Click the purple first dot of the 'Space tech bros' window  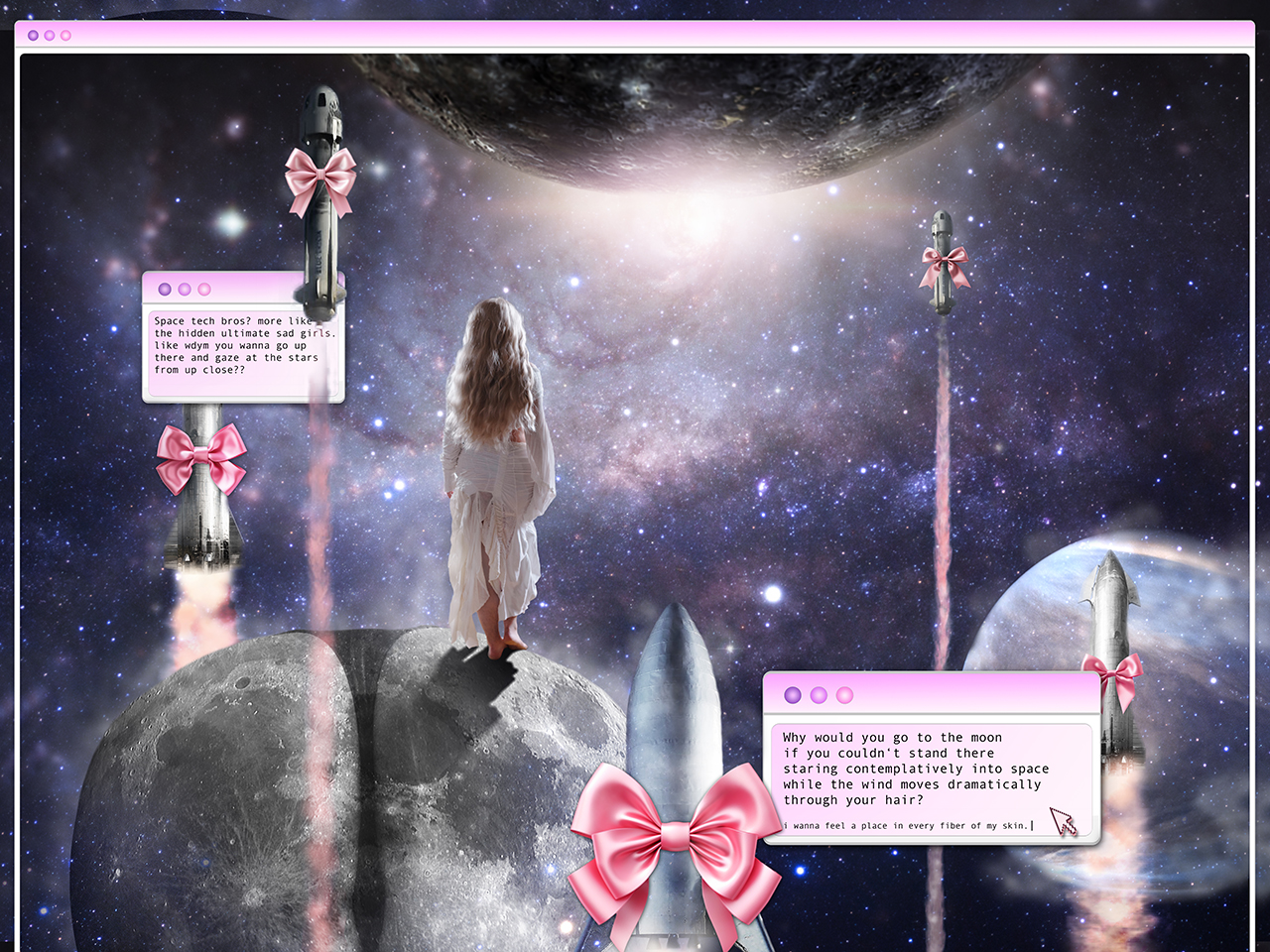165,290
